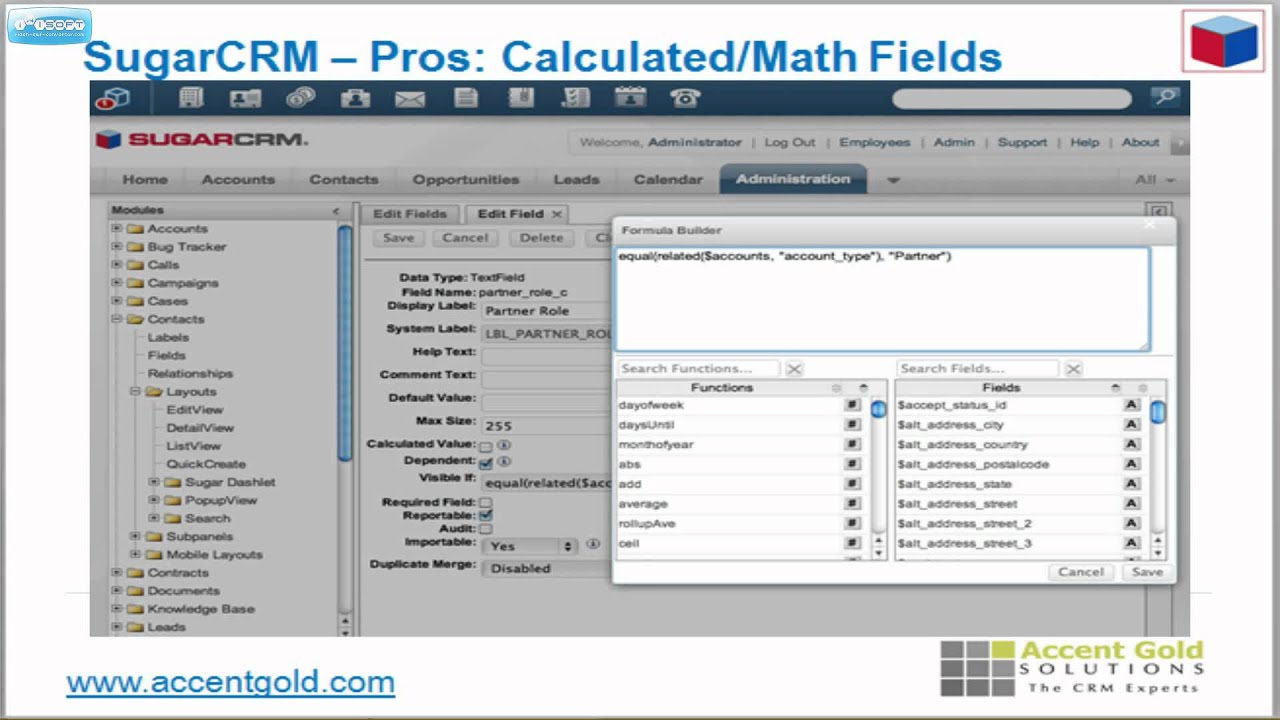Collapse the Modules panel arrow

click(x=336, y=211)
